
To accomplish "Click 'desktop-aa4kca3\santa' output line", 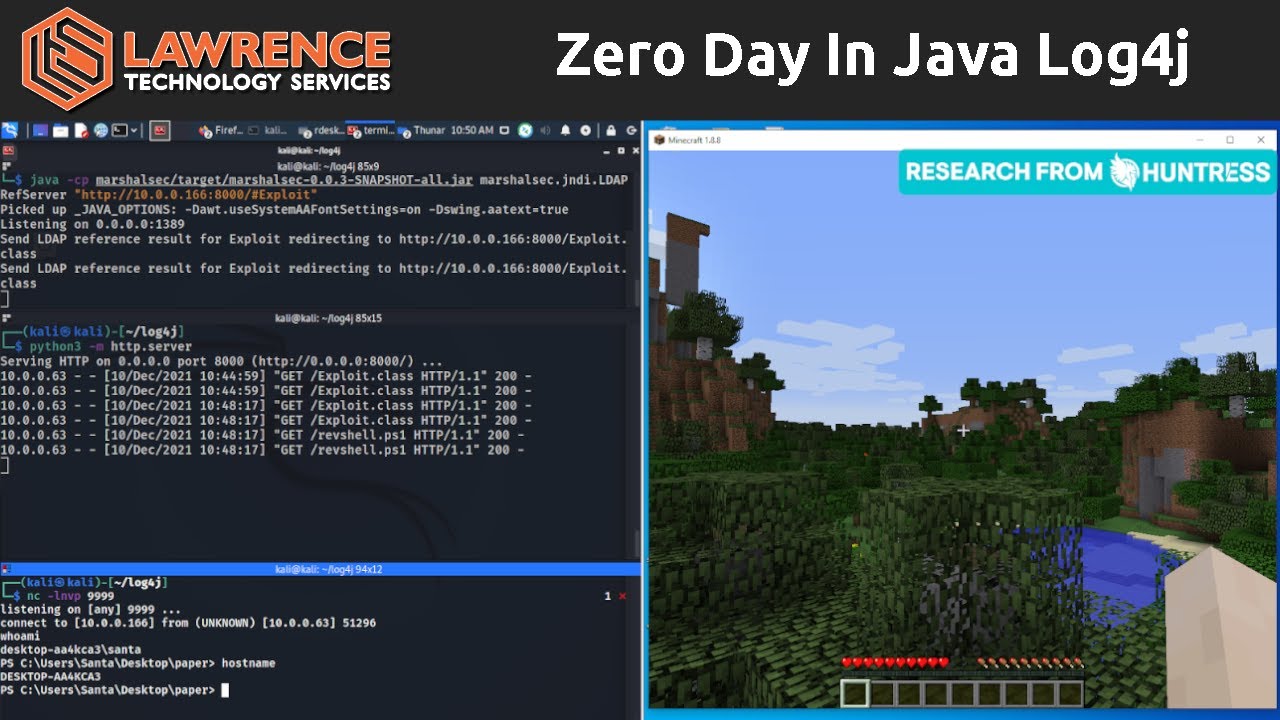I will (70, 650).
